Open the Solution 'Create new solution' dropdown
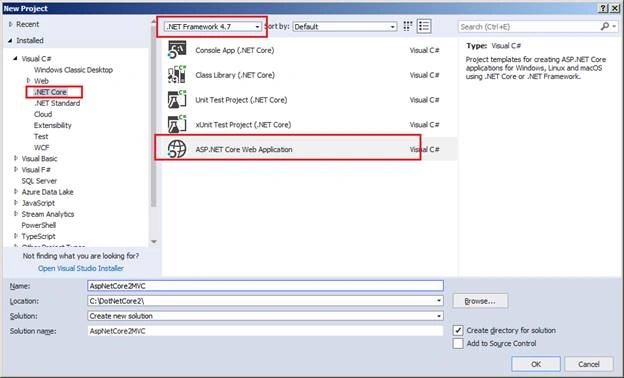 [x=439, y=316]
